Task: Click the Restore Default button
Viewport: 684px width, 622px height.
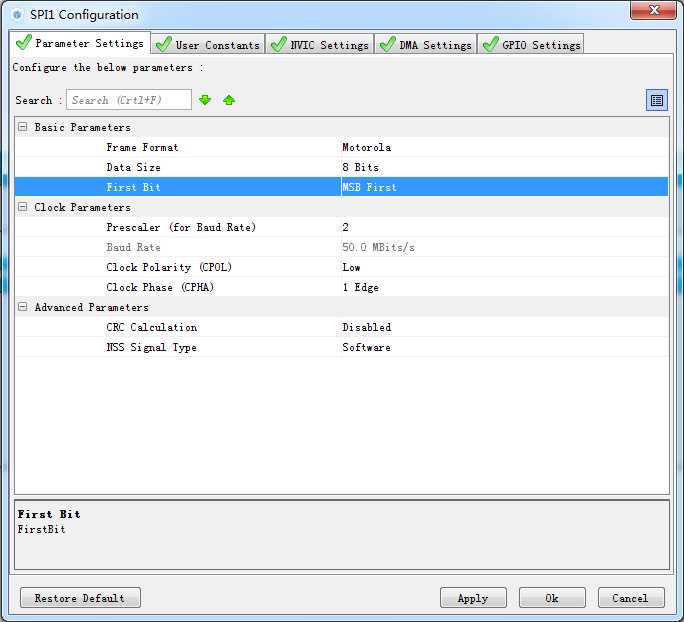Action: pos(80,598)
